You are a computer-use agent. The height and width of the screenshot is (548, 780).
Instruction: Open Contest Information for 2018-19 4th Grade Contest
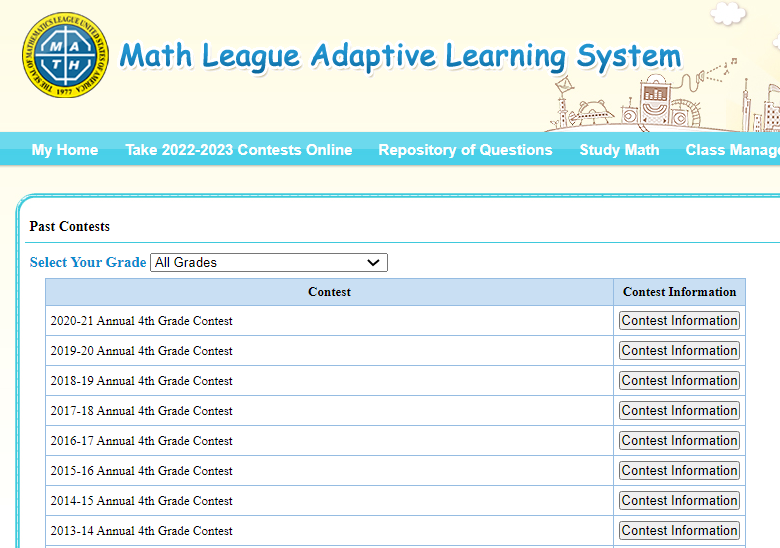click(679, 380)
